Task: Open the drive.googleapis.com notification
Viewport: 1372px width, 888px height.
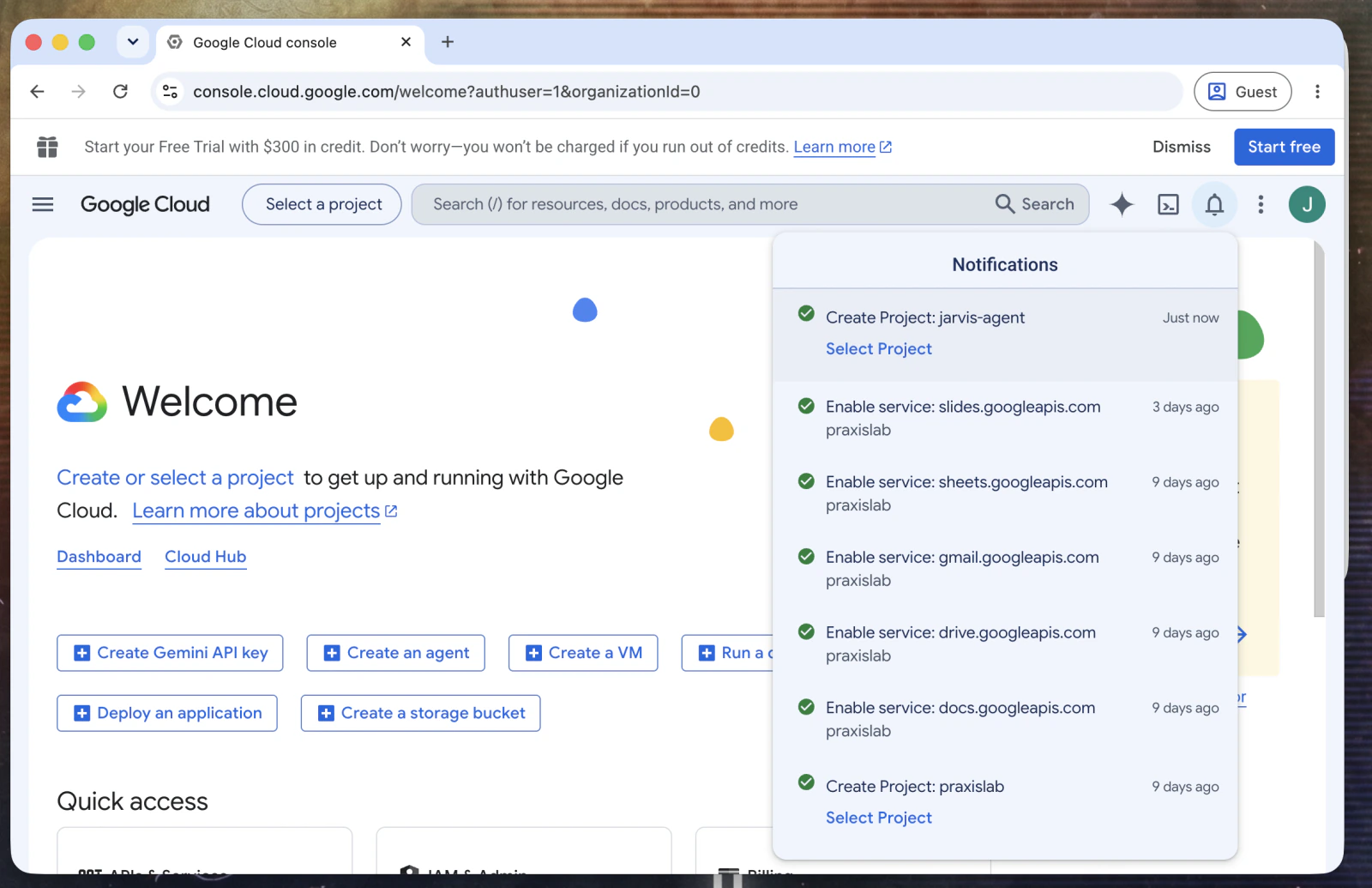Action: [x=1005, y=644]
